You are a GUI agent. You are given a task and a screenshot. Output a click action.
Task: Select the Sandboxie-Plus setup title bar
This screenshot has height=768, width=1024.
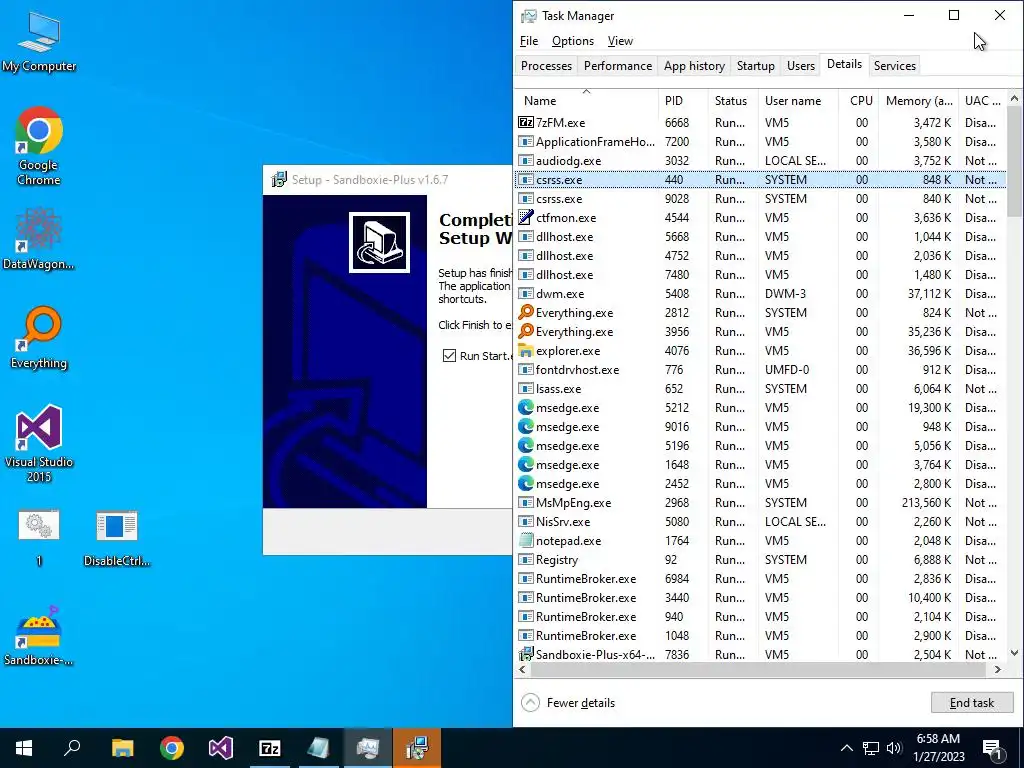coord(388,180)
